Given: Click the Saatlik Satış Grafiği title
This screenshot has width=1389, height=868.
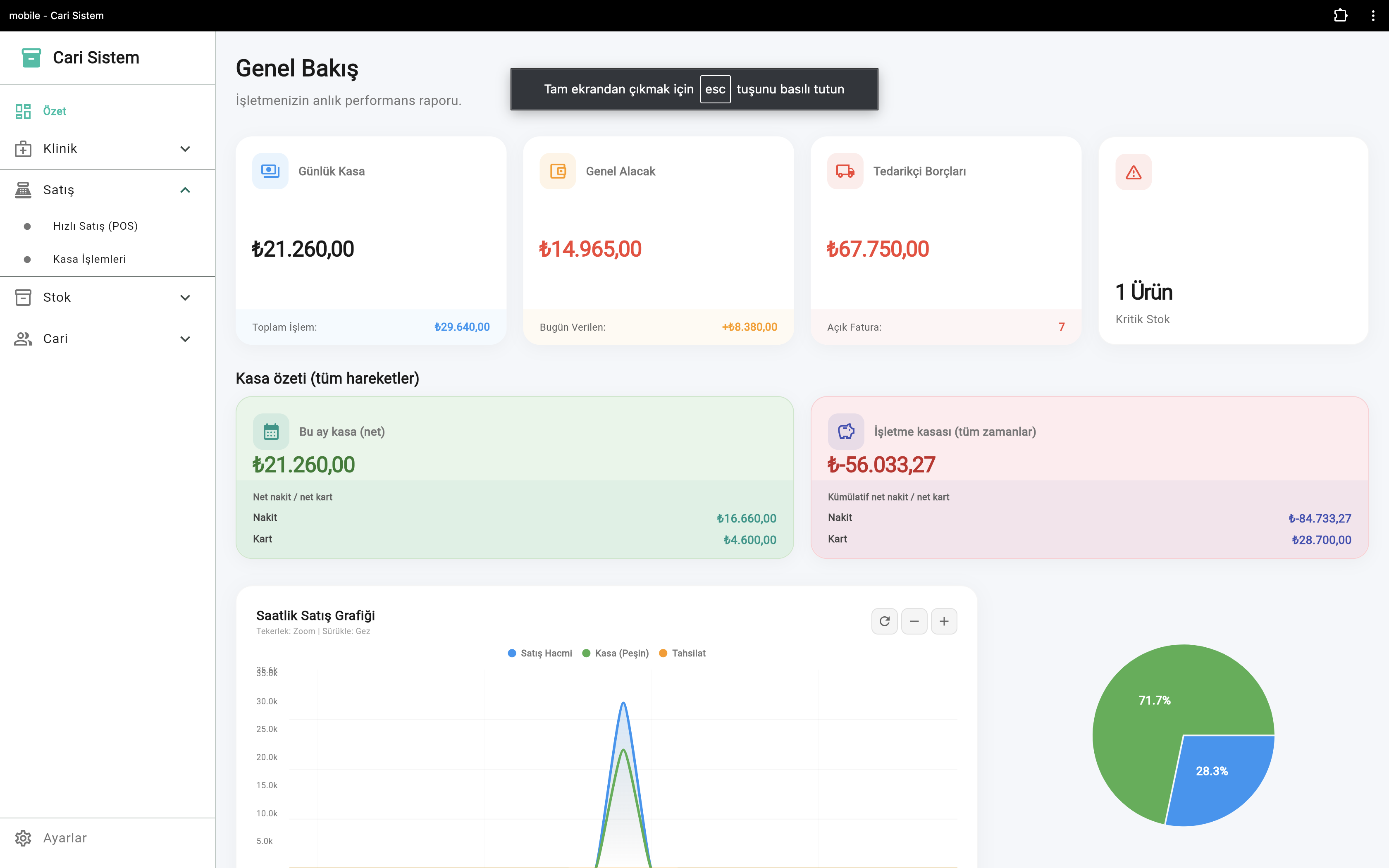Looking at the screenshot, I should tap(316, 615).
